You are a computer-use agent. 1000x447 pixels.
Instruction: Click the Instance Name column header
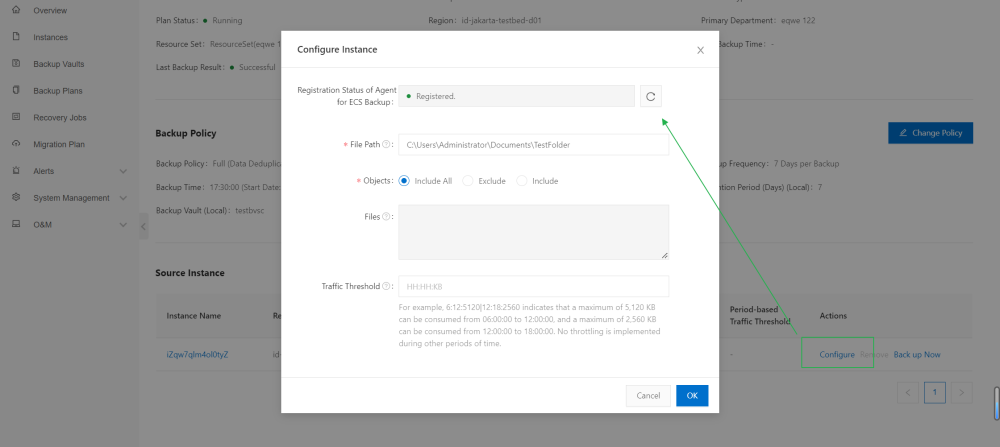(194, 316)
